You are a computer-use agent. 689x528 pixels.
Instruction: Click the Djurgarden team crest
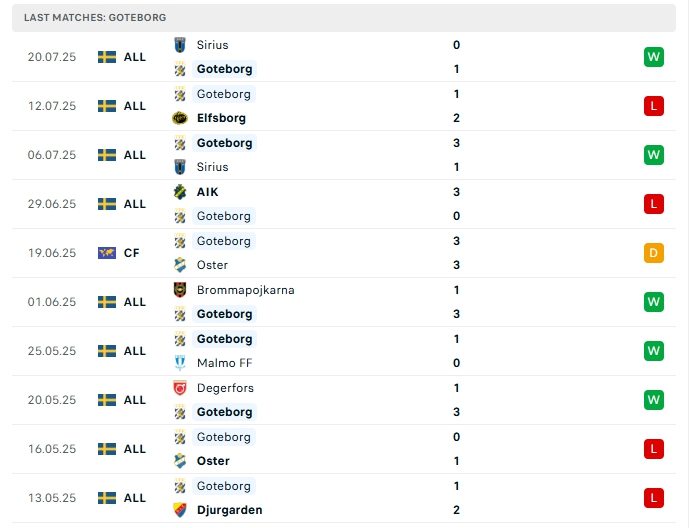coord(180,510)
